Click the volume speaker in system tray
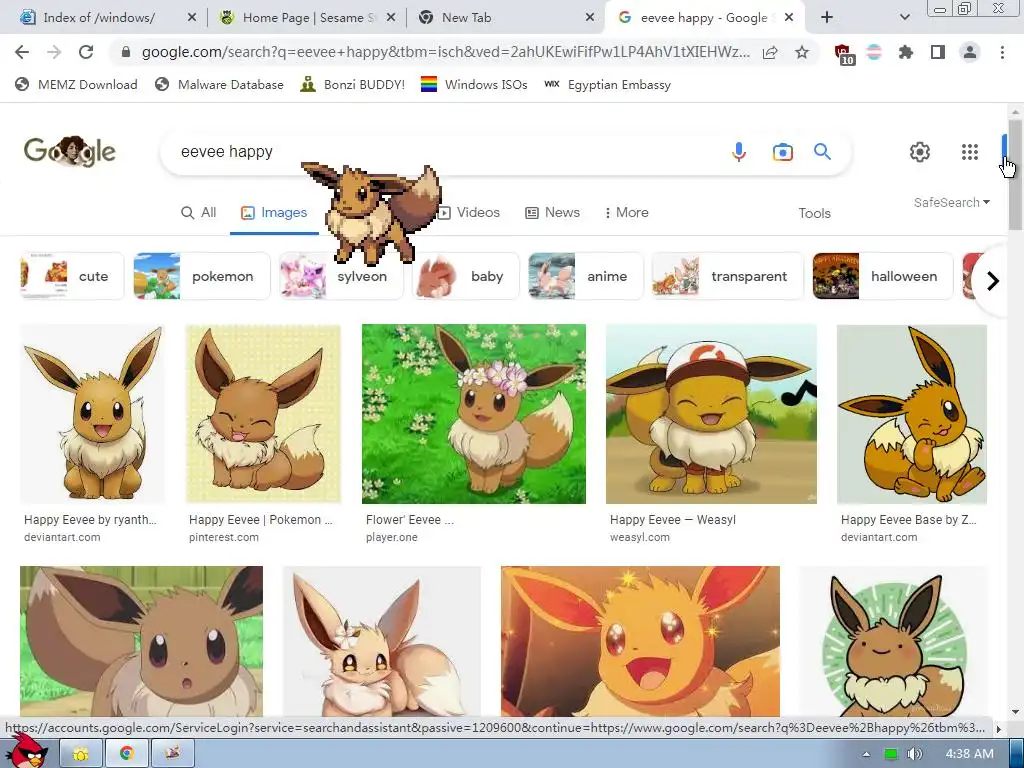The height and width of the screenshot is (768, 1024). pyautogui.click(x=915, y=754)
